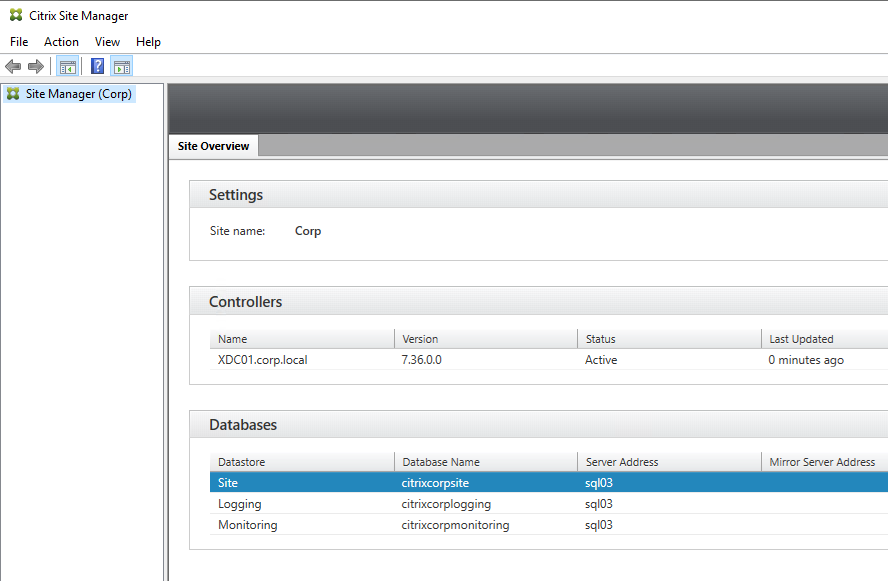888x581 pixels.
Task: Click the Citrix logo in title bar
Action: (16, 15)
